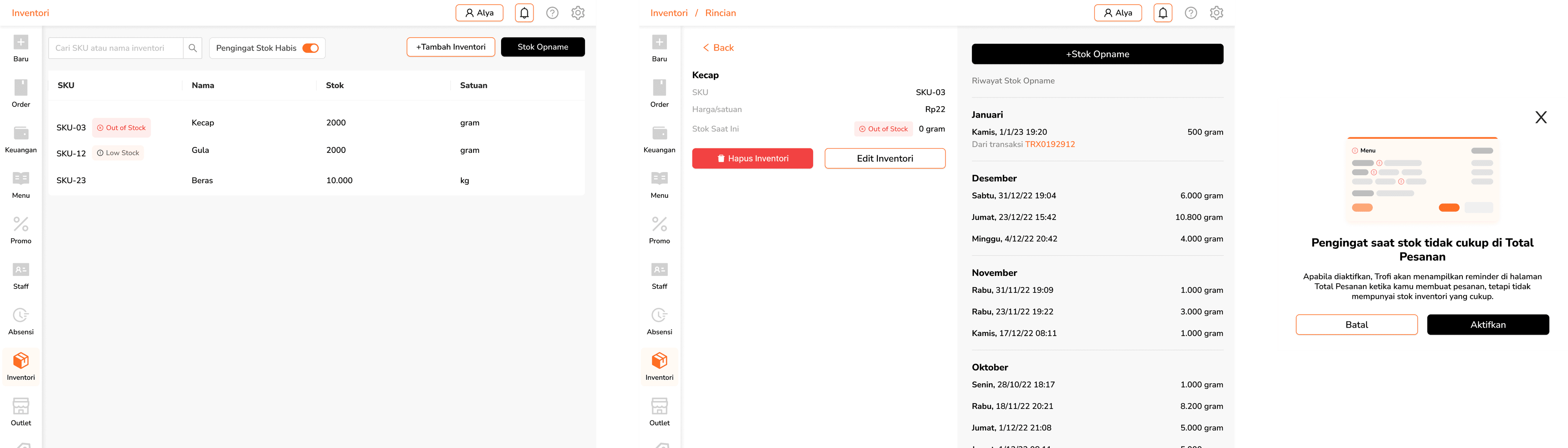Open help question mark icon in right panel

(x=1191, y=13)
